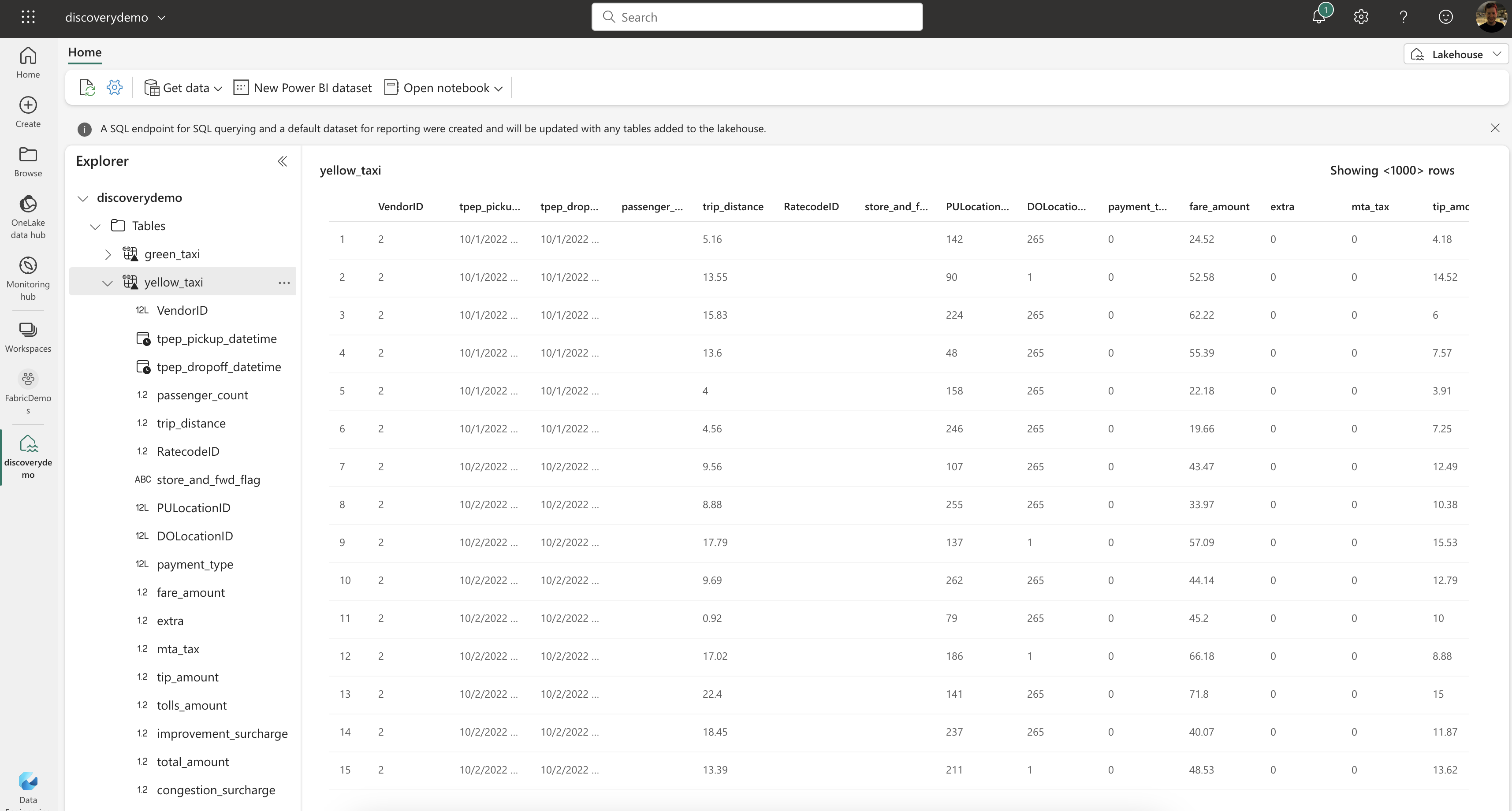Open the Monitoring hub in sidebar
The width and height of the screenshot is (1512, 811).
tap(28, 278)
